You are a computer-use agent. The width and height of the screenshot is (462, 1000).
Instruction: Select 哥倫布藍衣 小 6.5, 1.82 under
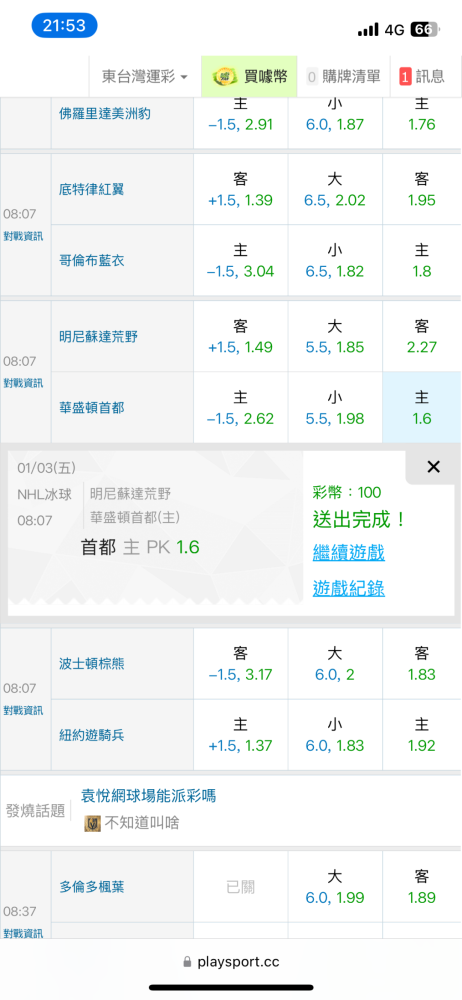[335, 260]
